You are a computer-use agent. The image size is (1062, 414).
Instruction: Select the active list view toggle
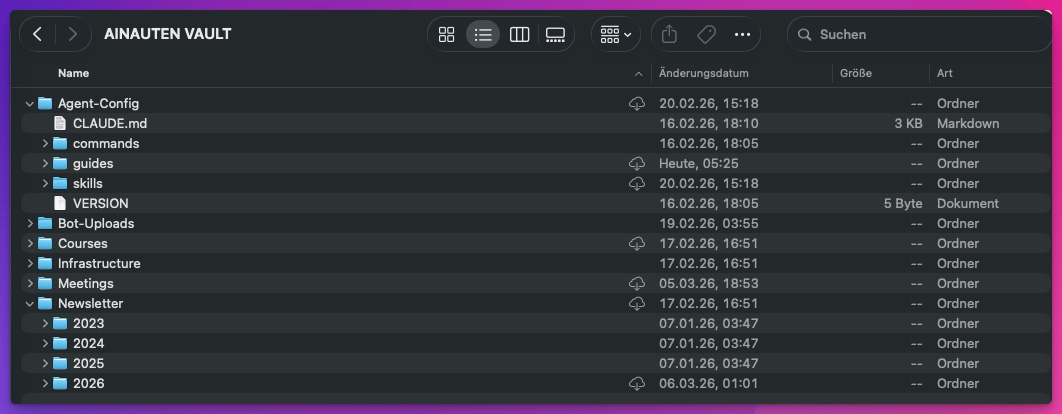pyautogui.click(x=483, y=34)
